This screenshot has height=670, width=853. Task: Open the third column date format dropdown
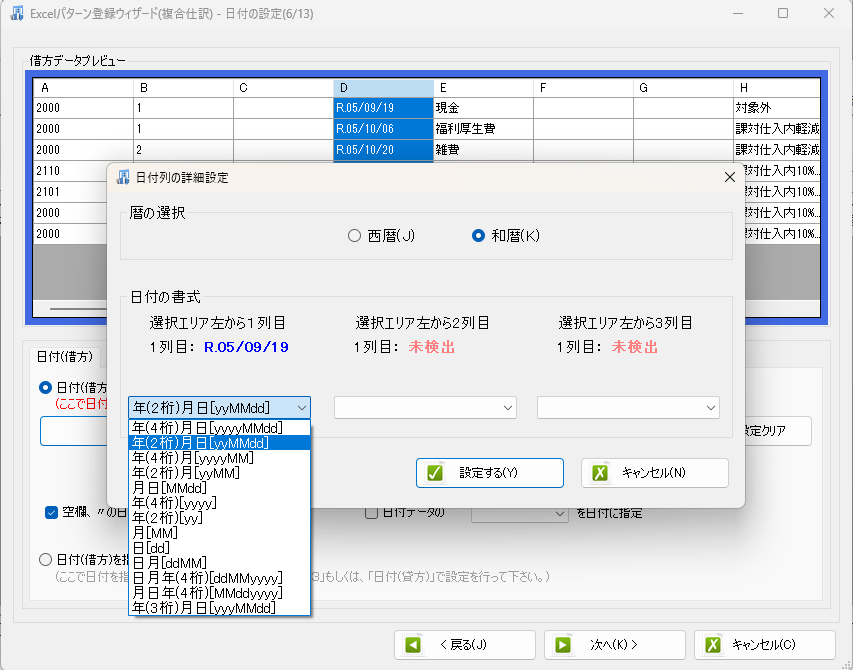tap(628, 407)
